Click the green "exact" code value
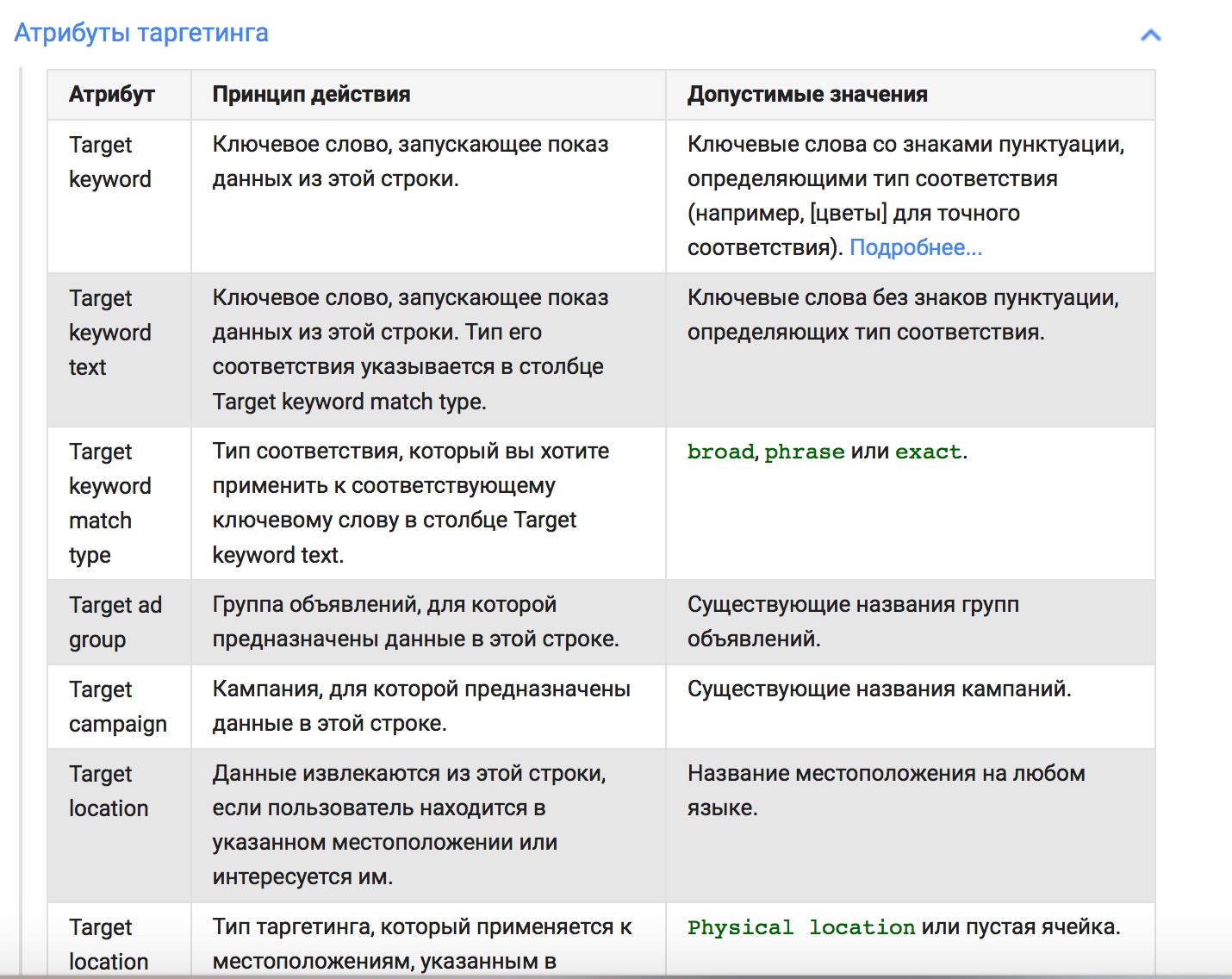Viewport: 1232px width, 979px height. click(928, 452)
